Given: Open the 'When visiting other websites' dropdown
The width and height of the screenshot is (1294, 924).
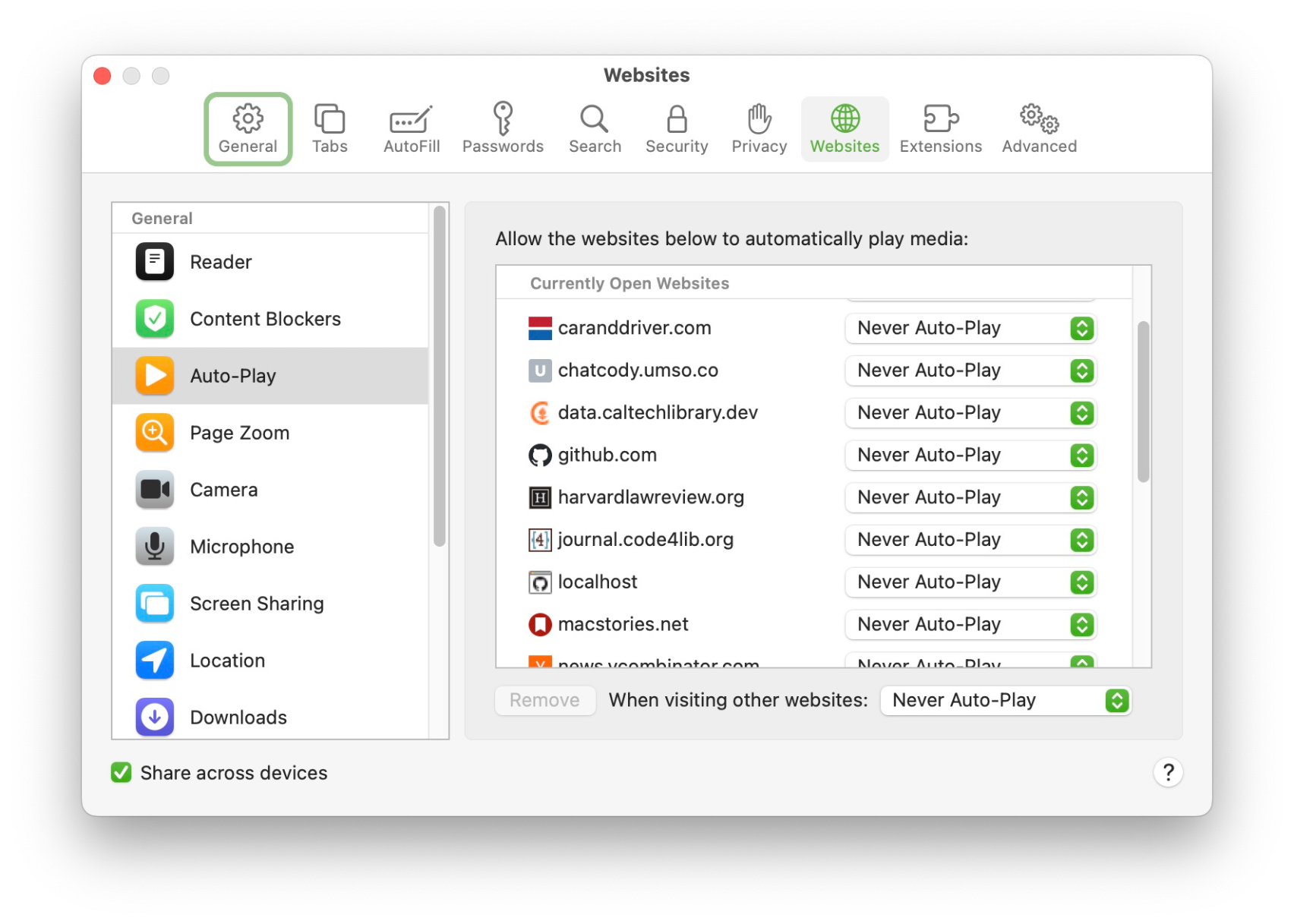Looking at the screenshot, I should (1005, 701).
